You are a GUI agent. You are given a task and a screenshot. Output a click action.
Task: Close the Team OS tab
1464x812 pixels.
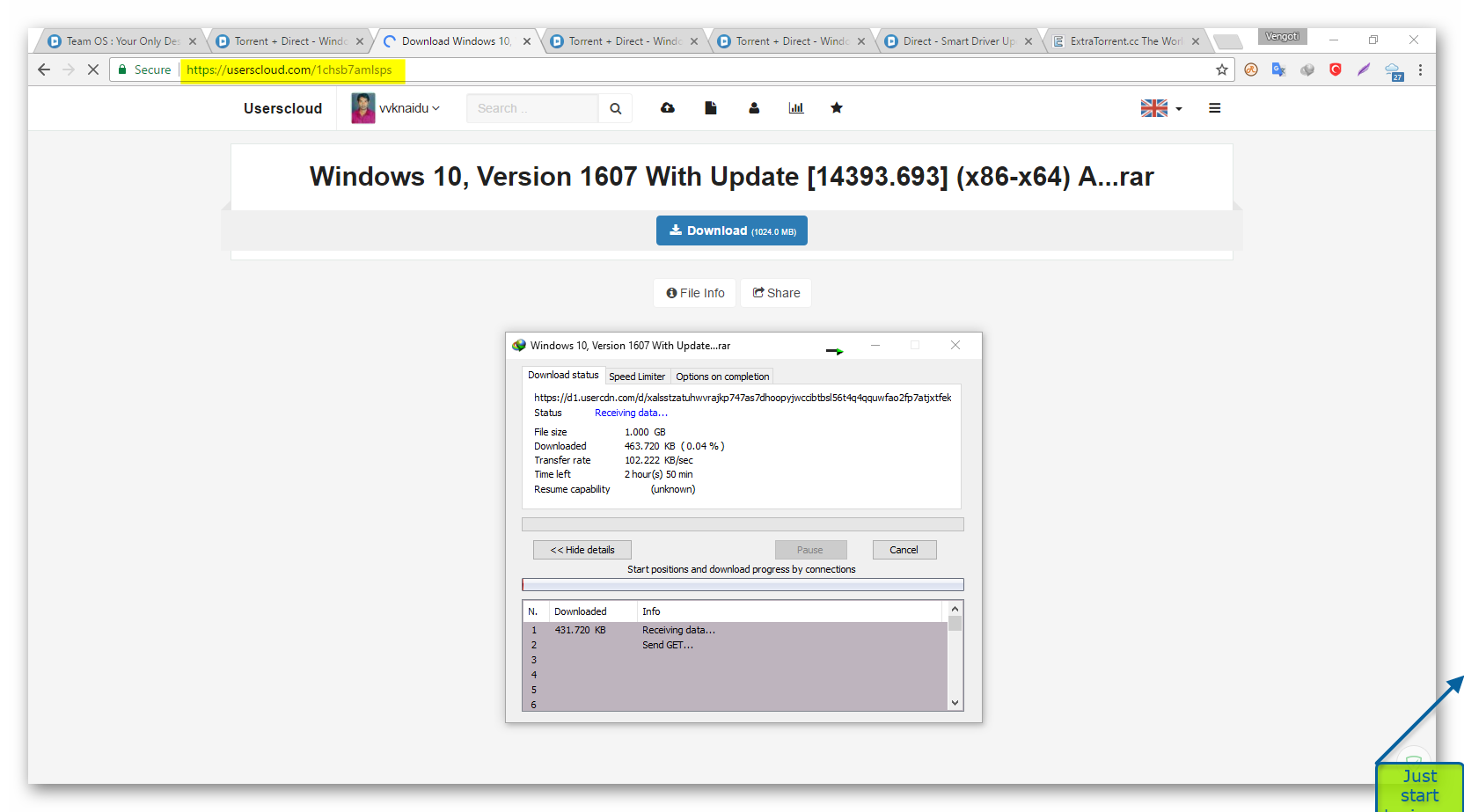pyautogui.click(x=193, y=41)
